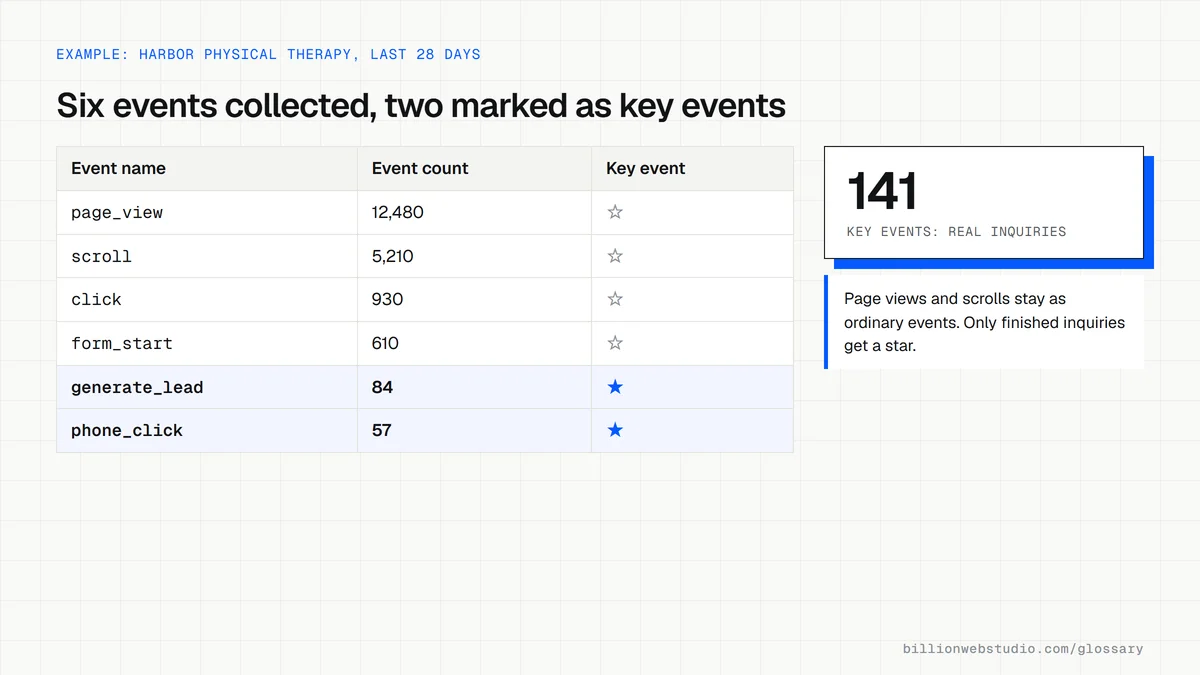Click the 5,210 event count

(393, 256)
